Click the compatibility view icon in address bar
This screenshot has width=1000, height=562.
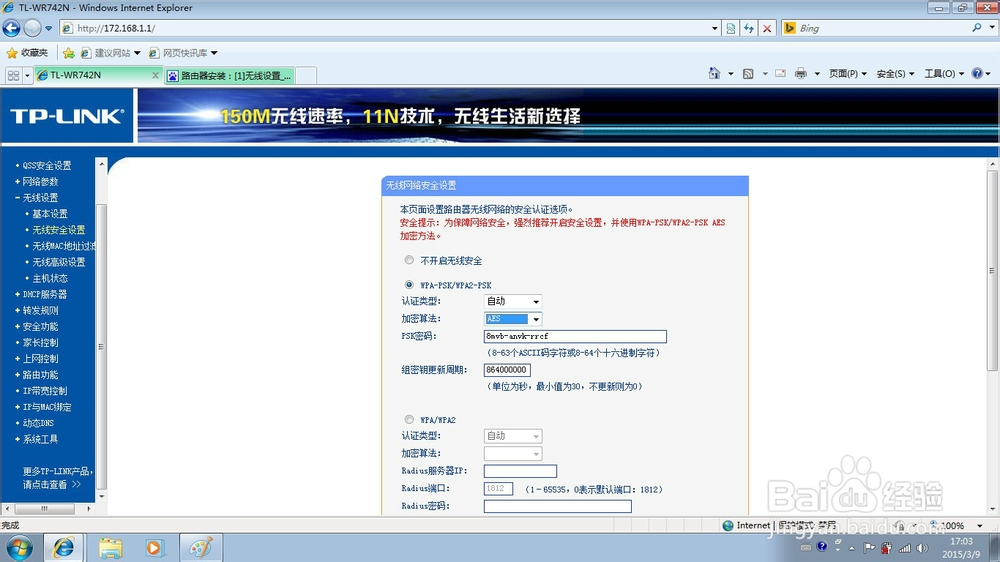point(731,28)
